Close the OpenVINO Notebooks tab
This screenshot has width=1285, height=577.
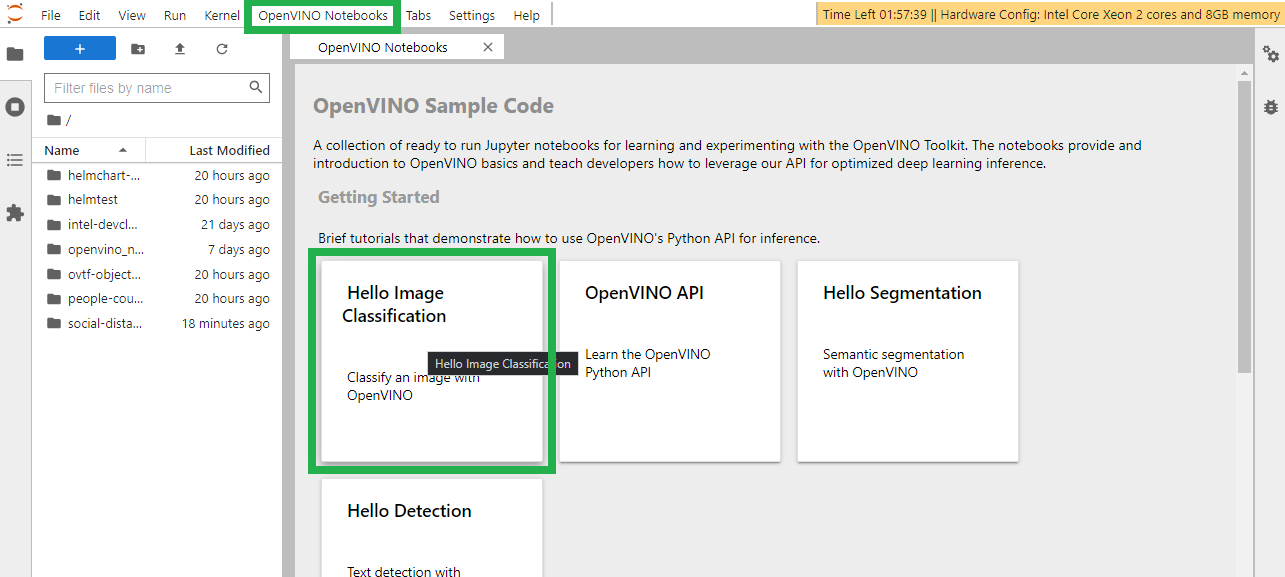tap(488, 47)
